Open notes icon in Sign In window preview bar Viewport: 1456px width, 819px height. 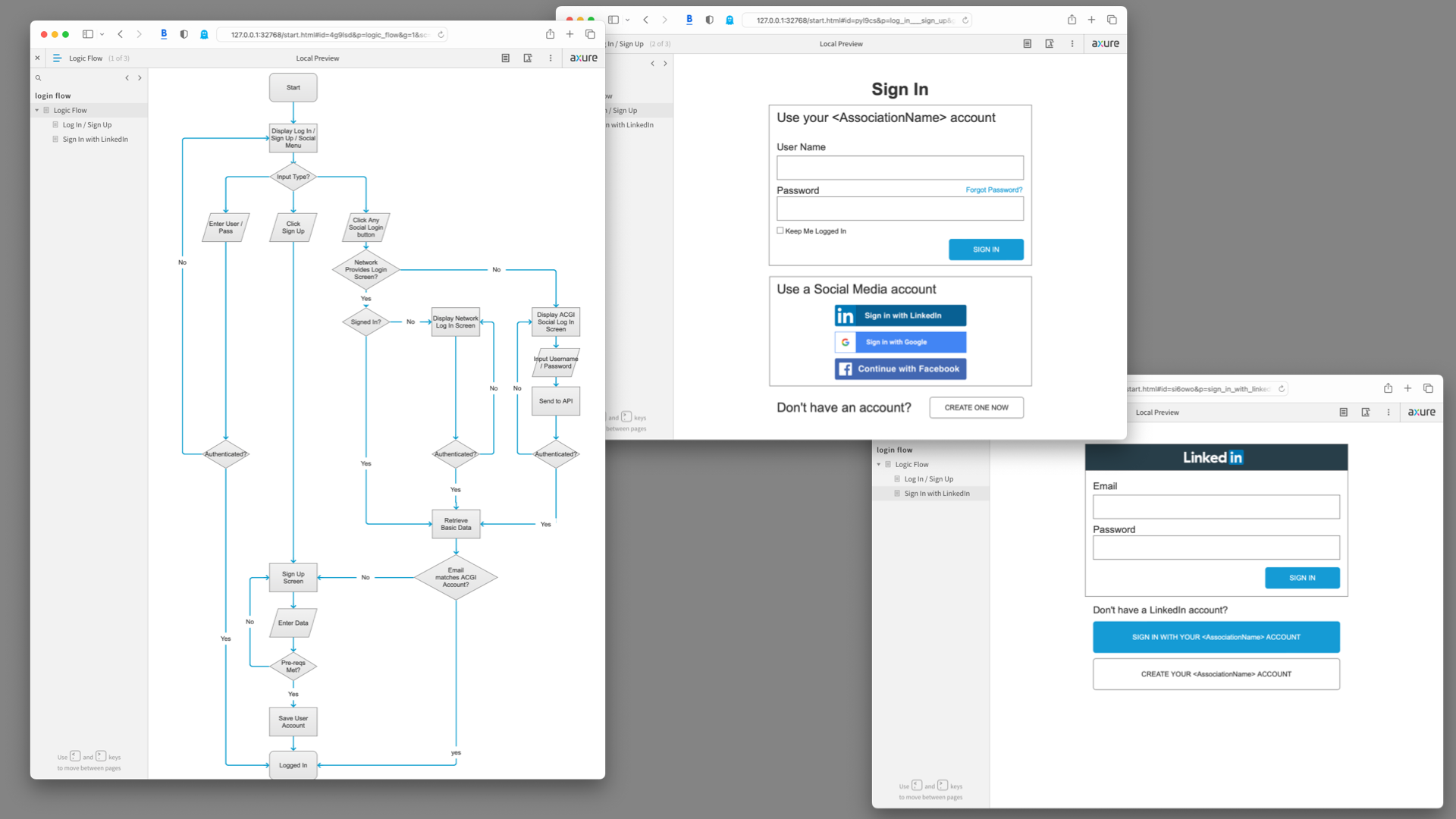[x=1027, y=43]
